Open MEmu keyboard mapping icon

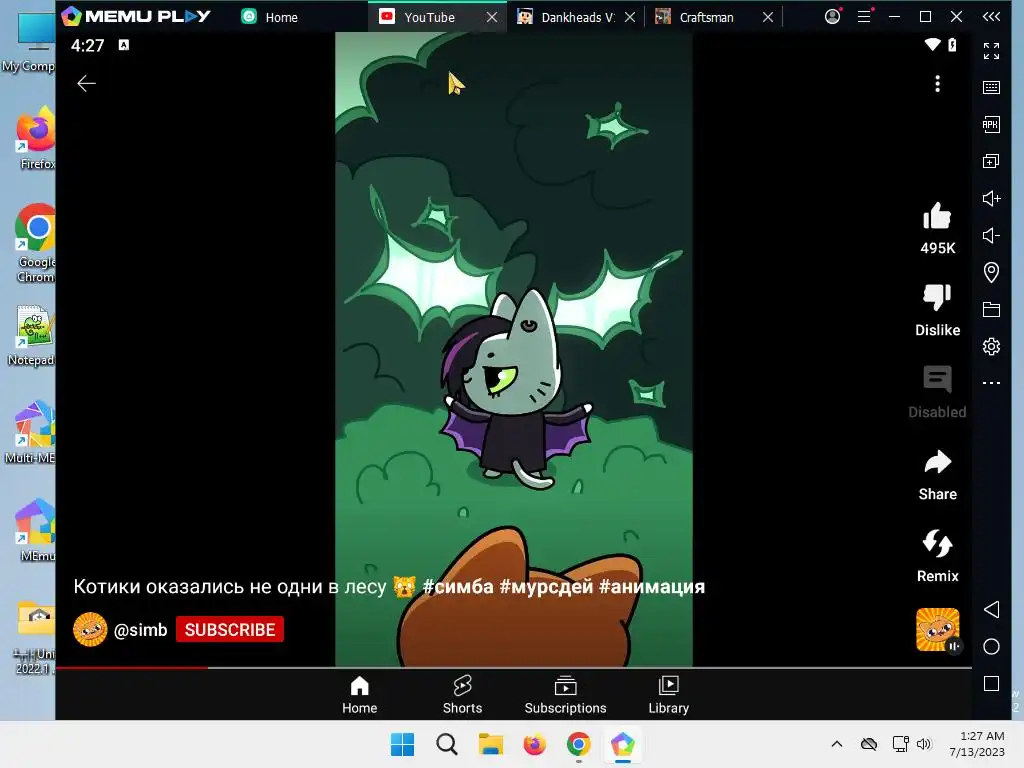coord(991,88)
